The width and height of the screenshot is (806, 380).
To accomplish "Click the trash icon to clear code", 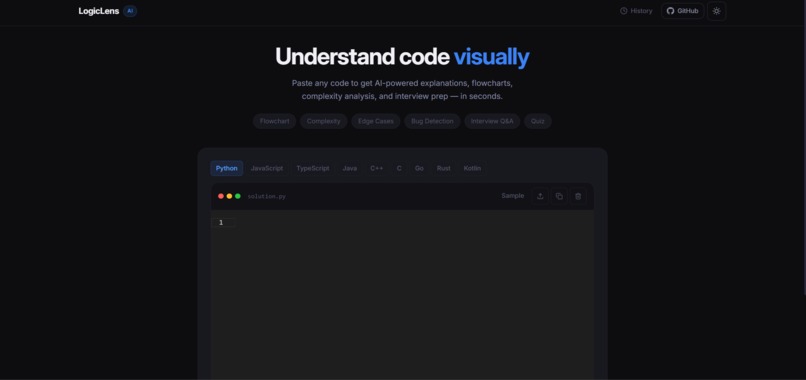I will click(x=578, y=196).
